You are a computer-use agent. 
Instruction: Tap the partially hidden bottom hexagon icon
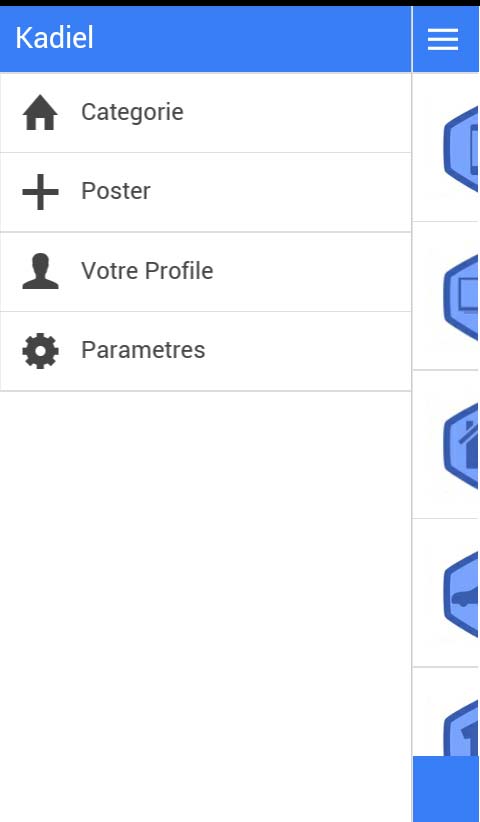pos(461,729)
